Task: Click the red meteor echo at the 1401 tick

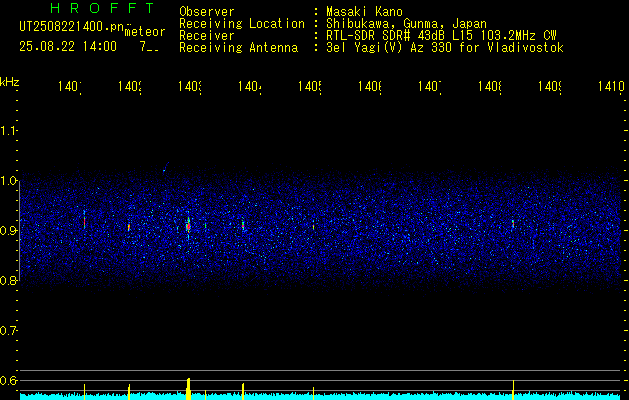Action: (84, 220)
